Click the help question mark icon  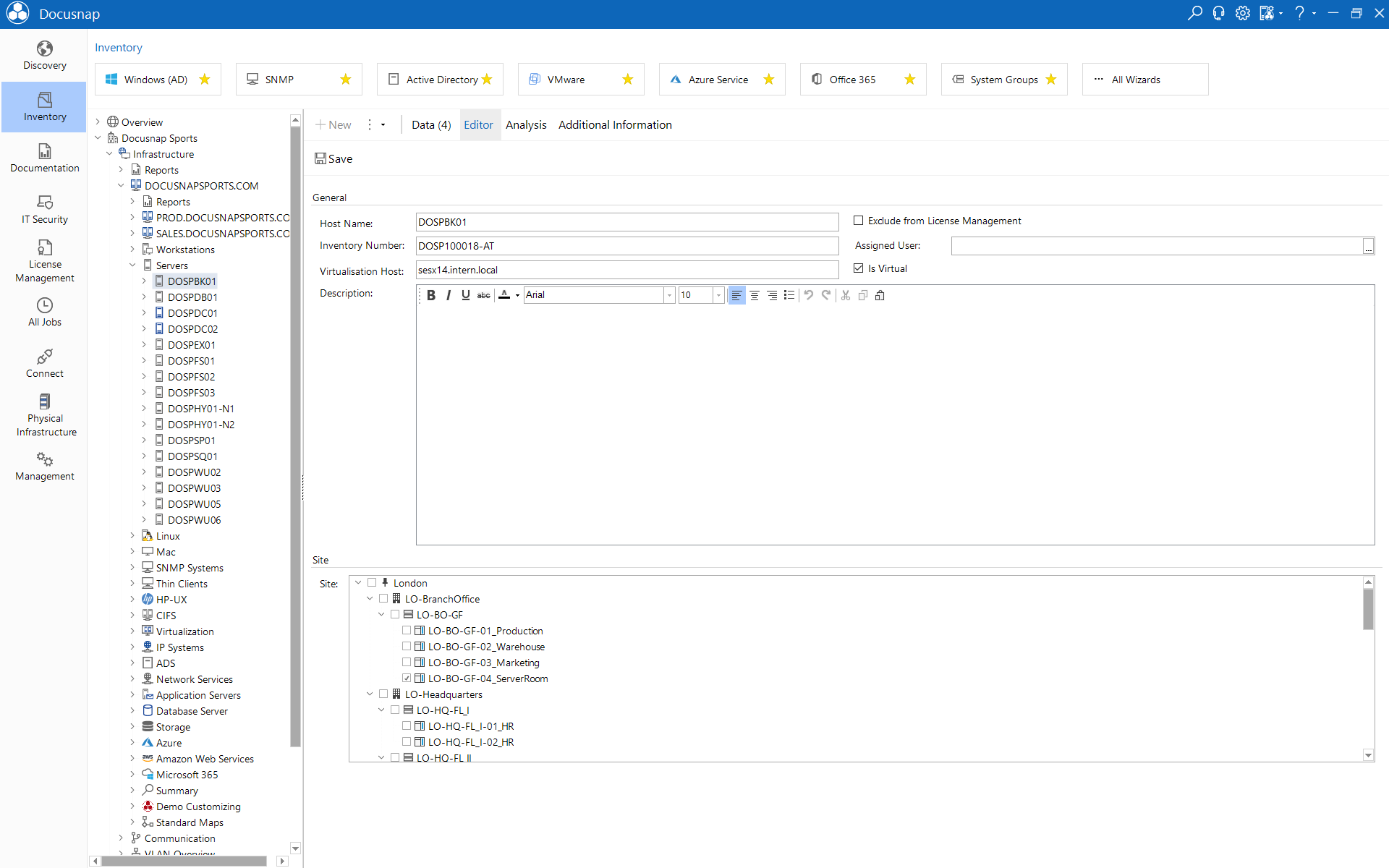1299,13
